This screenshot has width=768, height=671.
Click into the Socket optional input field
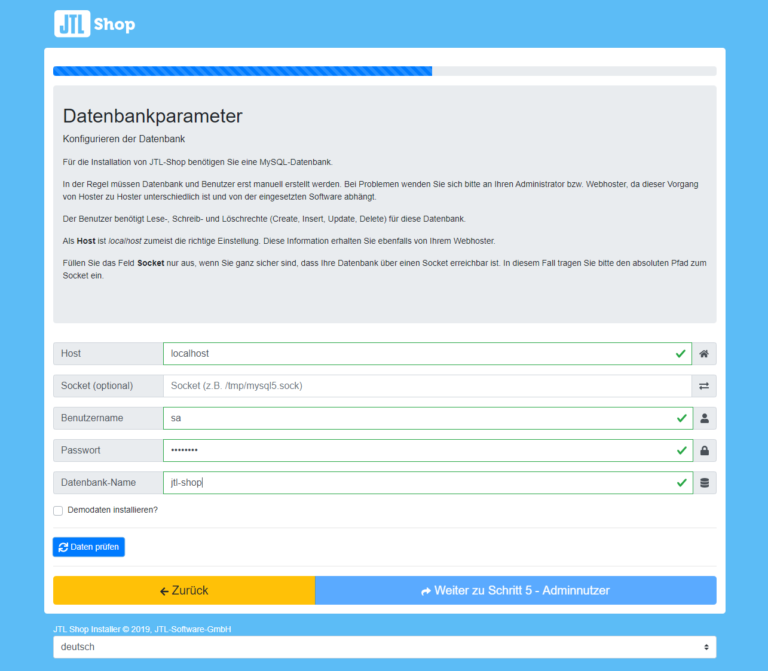(420, 386)
